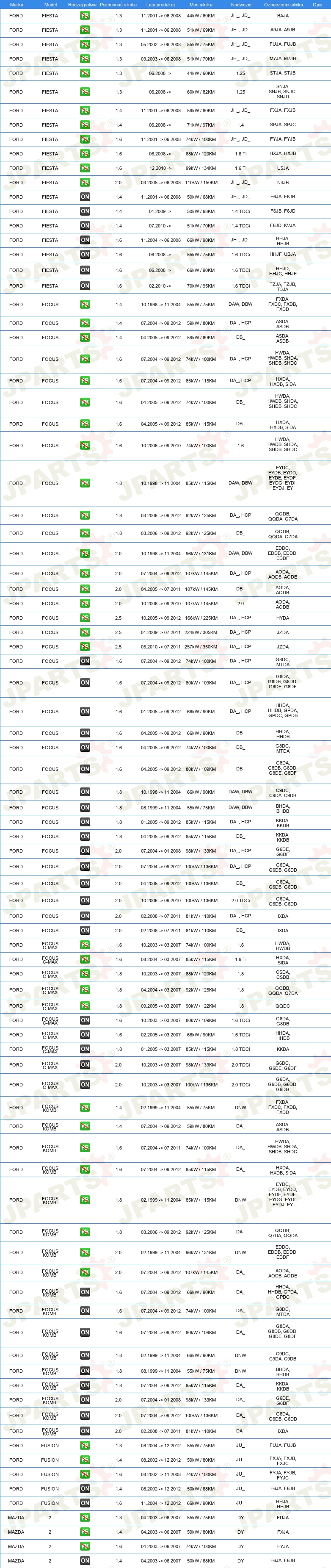Click petrol icon in Fiesta A9JA, A9JB row

coord(85,30)
